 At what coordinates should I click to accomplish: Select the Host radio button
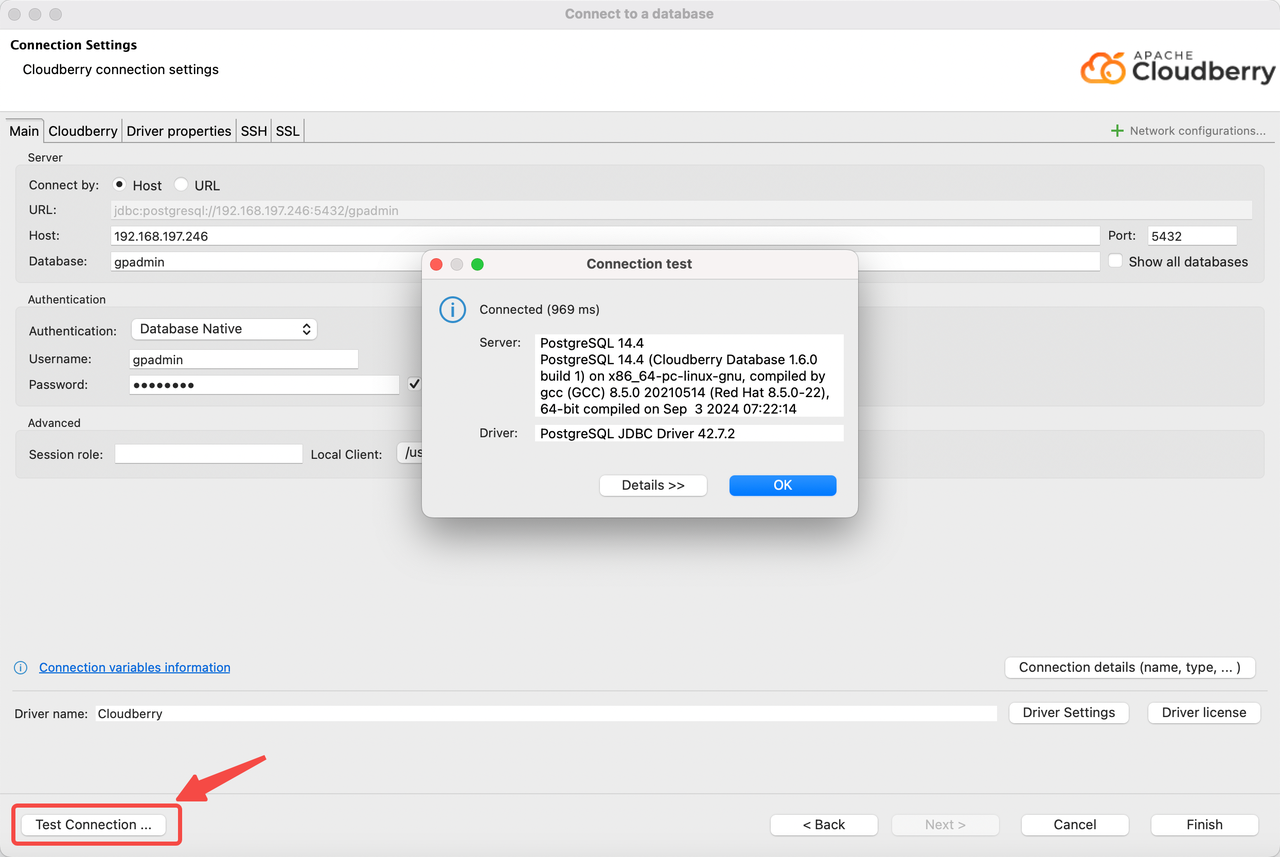point(120,185)
